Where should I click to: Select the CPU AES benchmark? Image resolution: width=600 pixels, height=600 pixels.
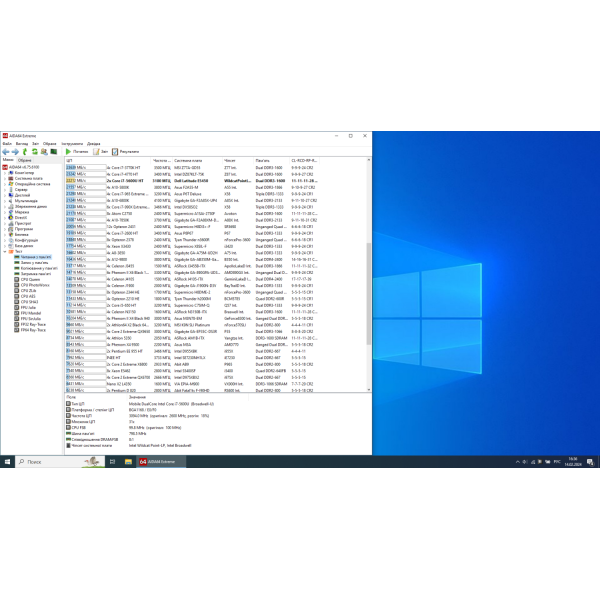click(28, 296)
